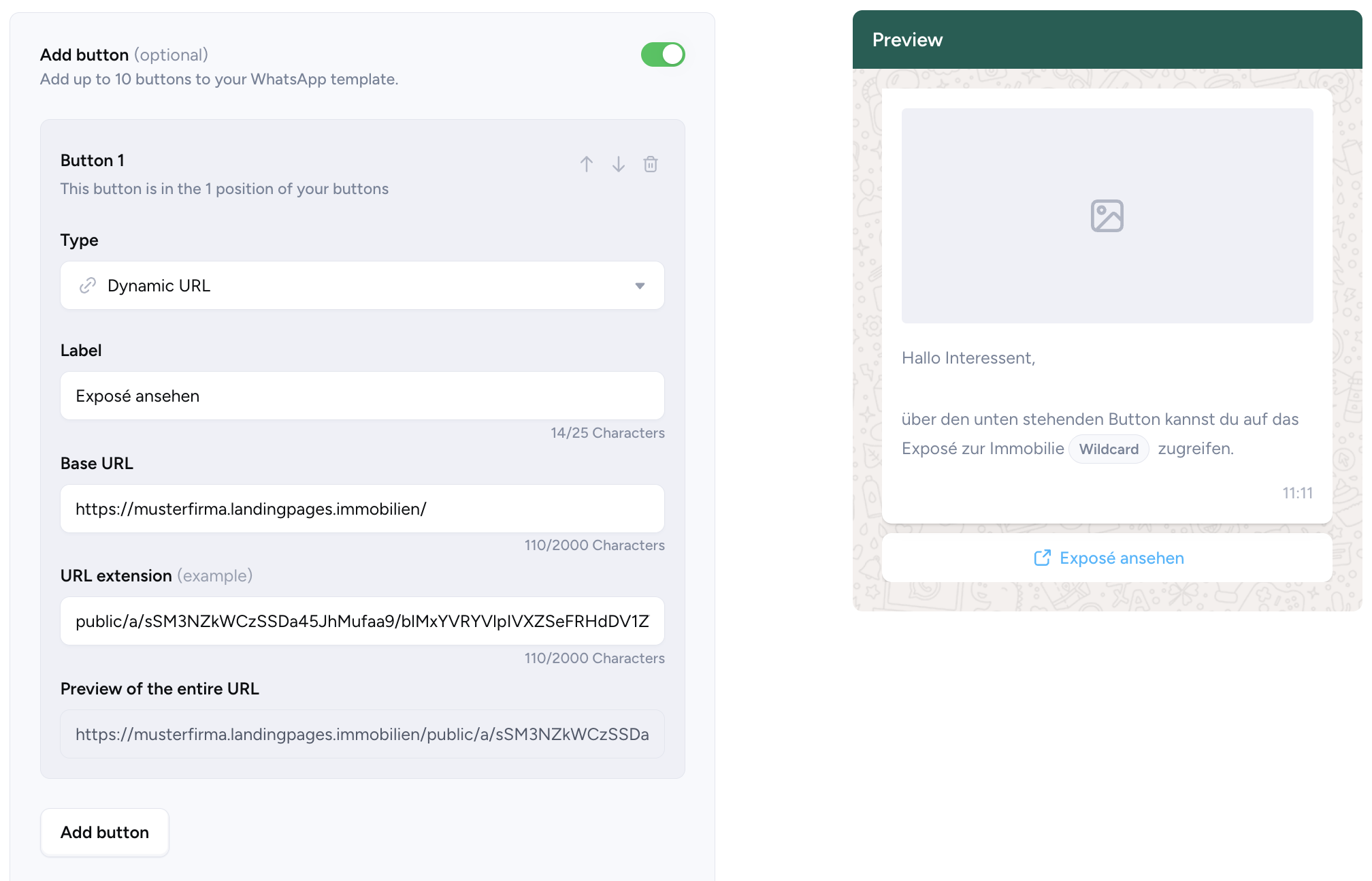Select the entire URL preview field
This screenshot has width=1372, height=881.
(362, 734)
